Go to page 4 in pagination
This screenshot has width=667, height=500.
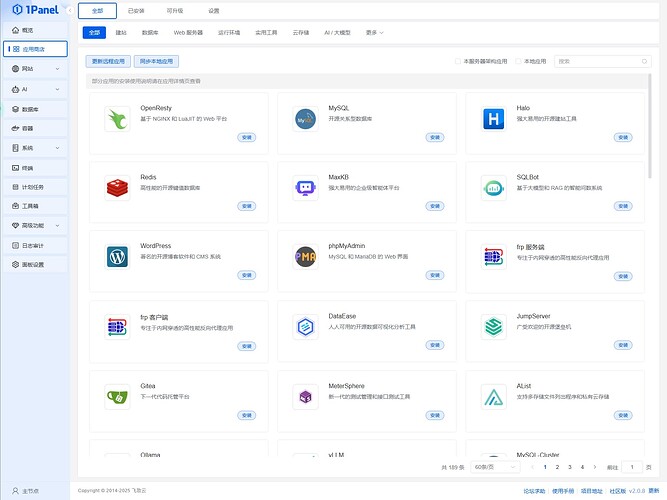click(582, 467)
